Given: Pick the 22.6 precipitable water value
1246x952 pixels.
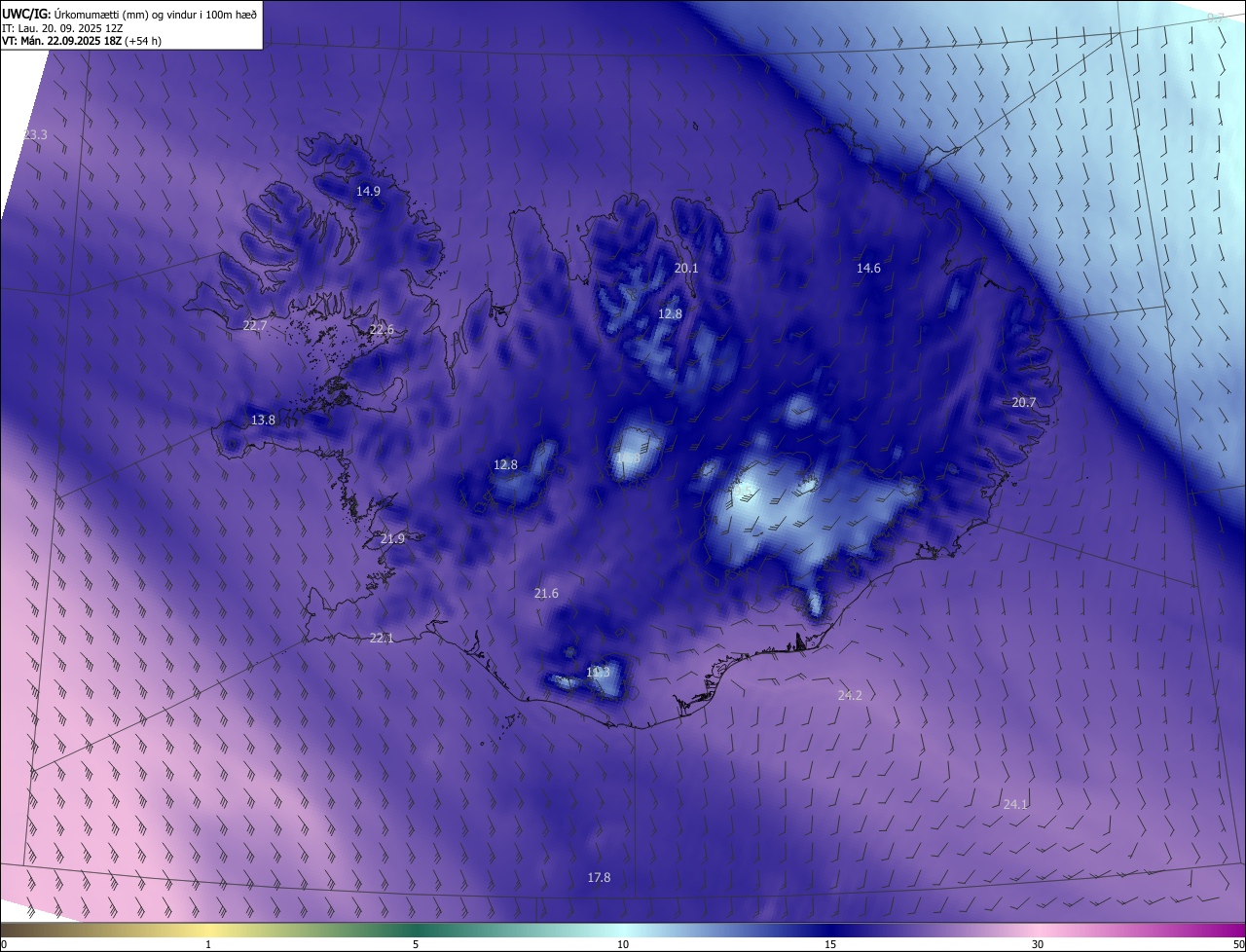Looking at the screenshot, I should [x=382, y=330].
